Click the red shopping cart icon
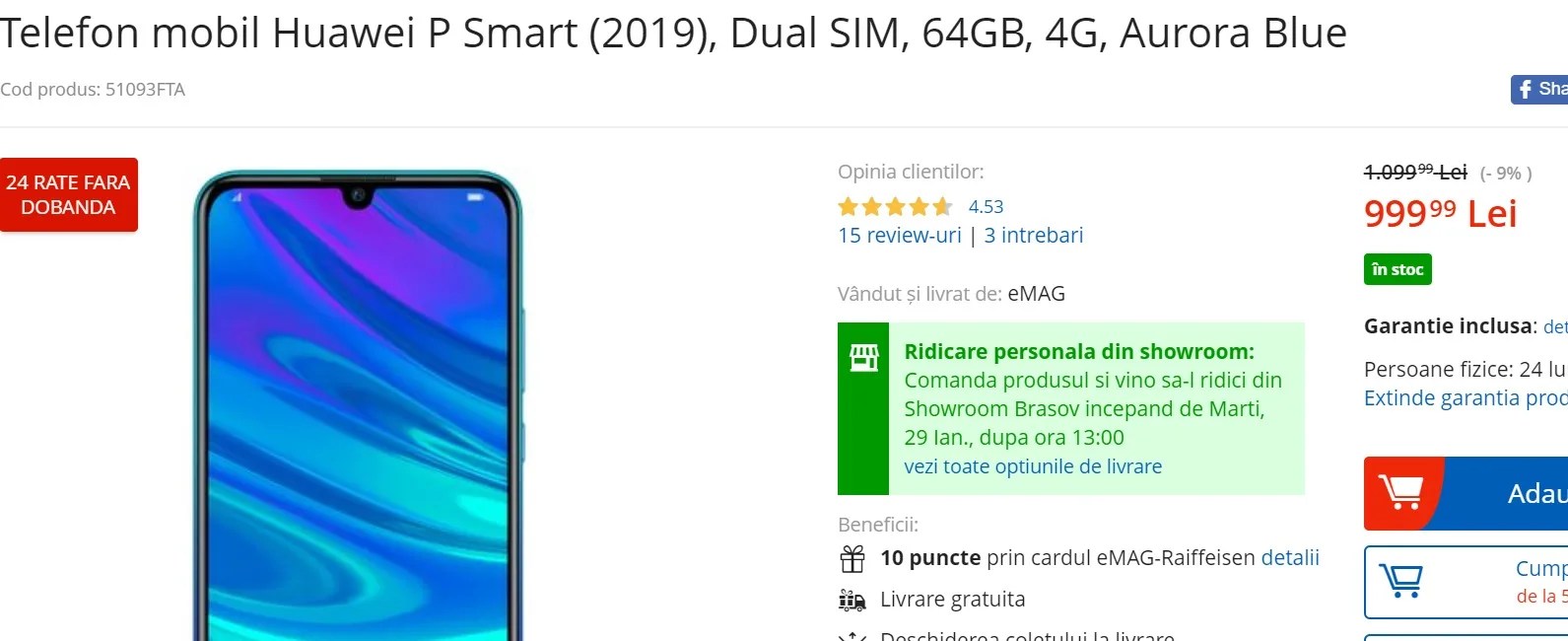 click(1400, 492)
